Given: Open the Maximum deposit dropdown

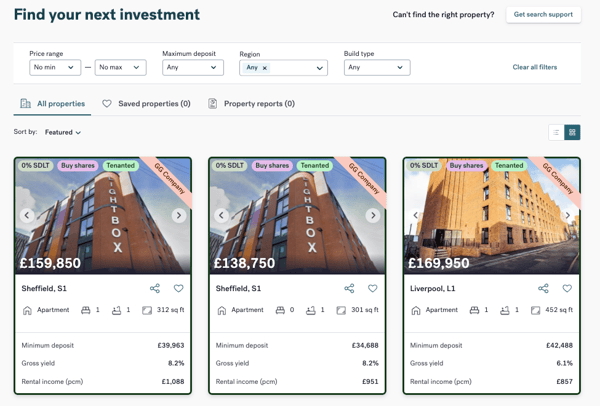Looking at the screenshot, I should [x=193, y=67].
